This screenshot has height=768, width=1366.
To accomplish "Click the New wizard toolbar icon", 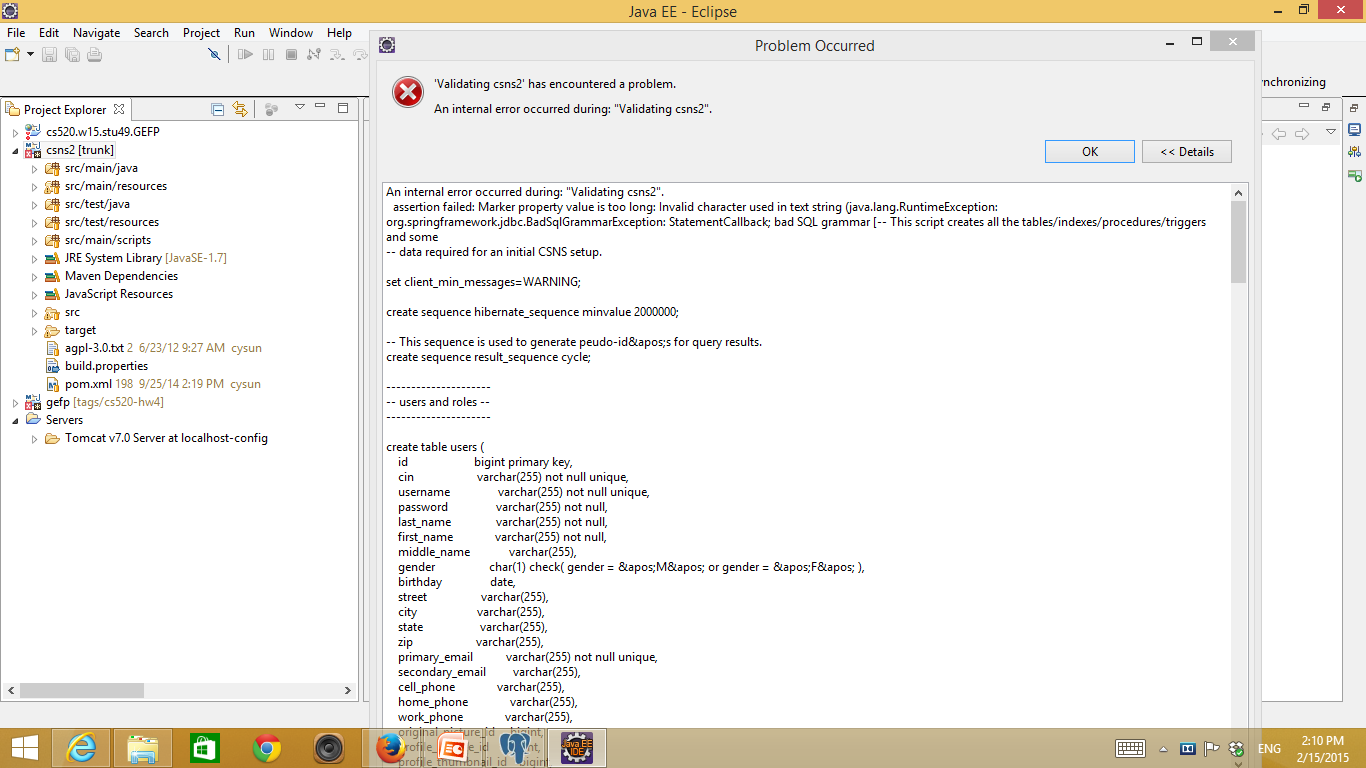I will 12,54.
